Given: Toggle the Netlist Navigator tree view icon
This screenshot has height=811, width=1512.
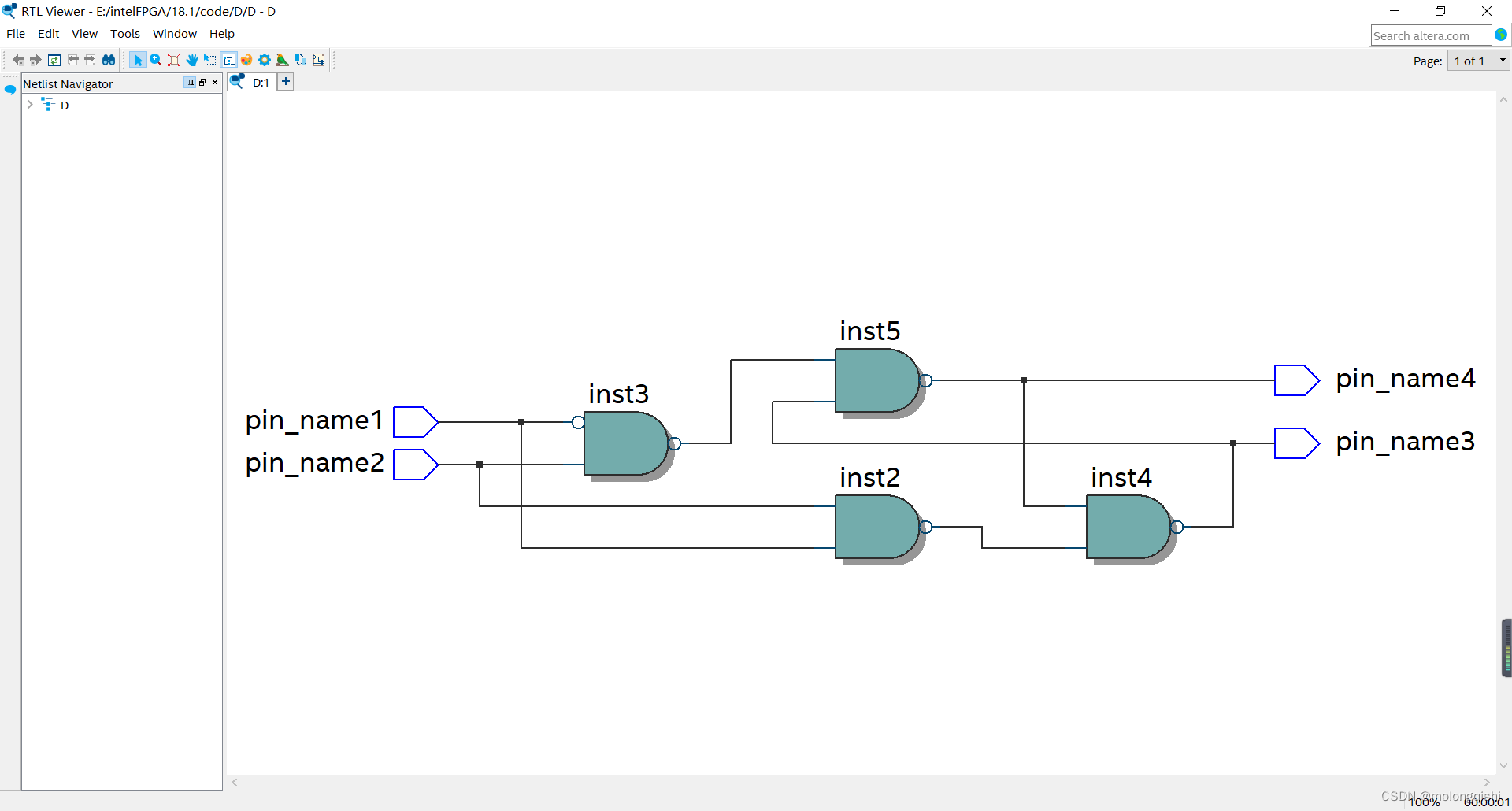Looking at the screenshot, I should [x=228, y=60].
